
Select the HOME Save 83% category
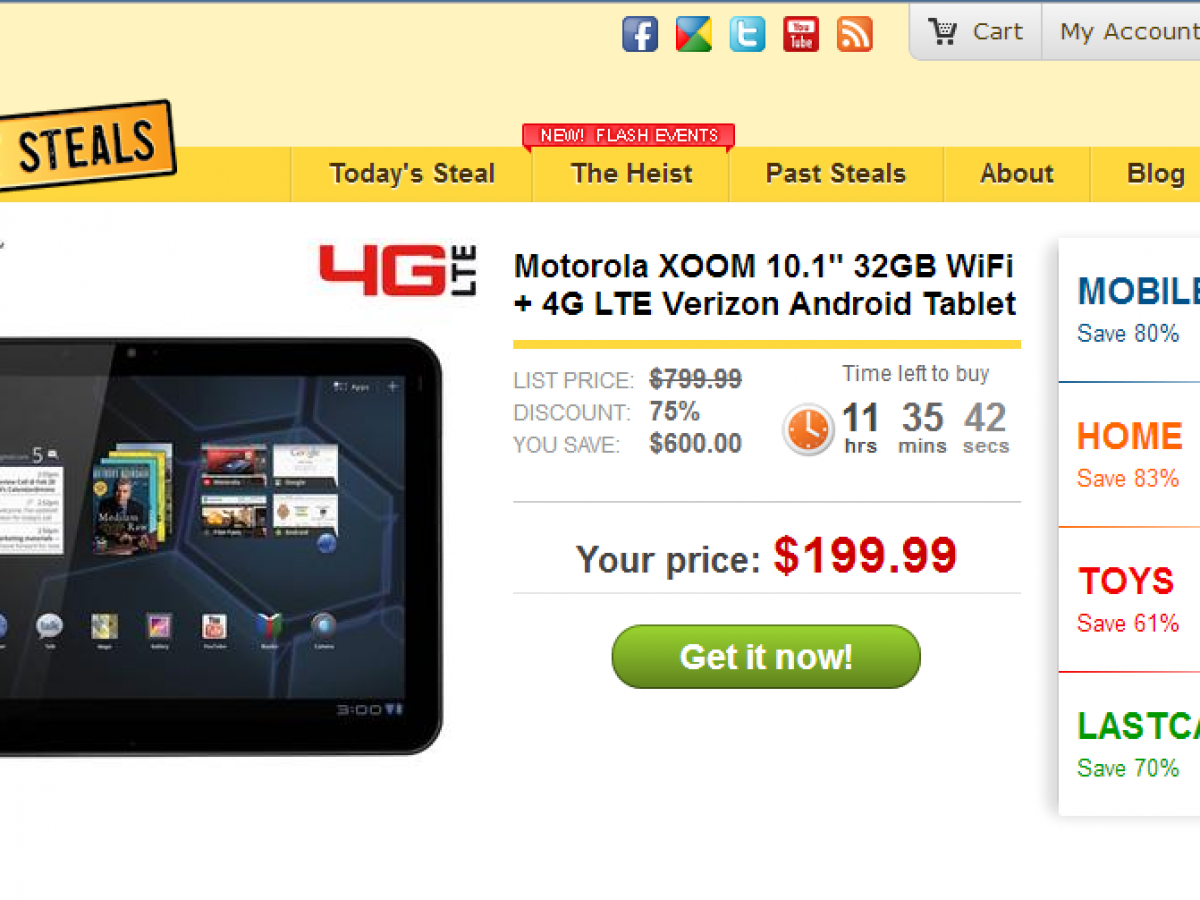point(1129,455)
